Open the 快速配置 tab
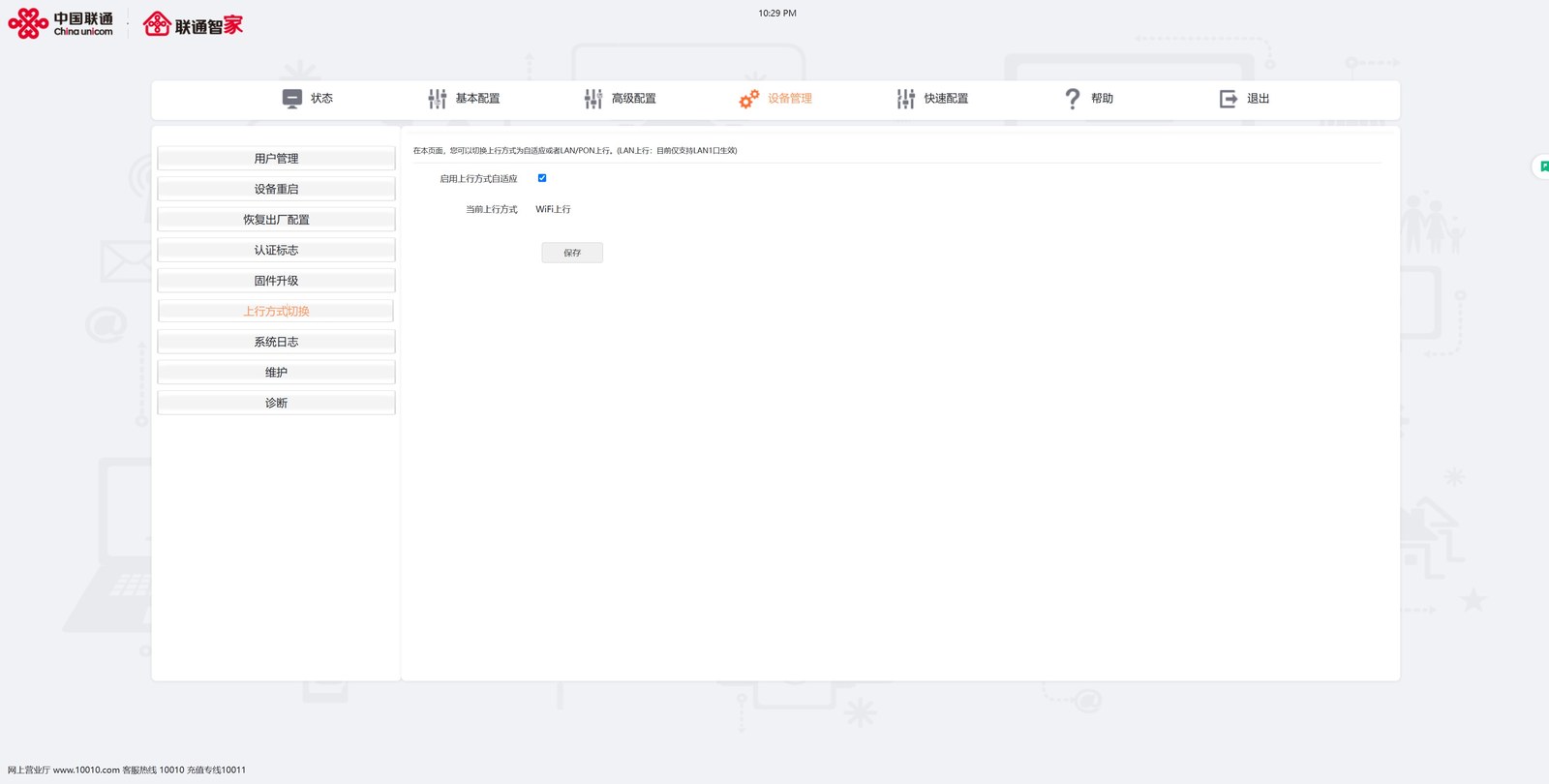Image resolution: width=1549 pixels, height=784 pixels. coord(946,99)
